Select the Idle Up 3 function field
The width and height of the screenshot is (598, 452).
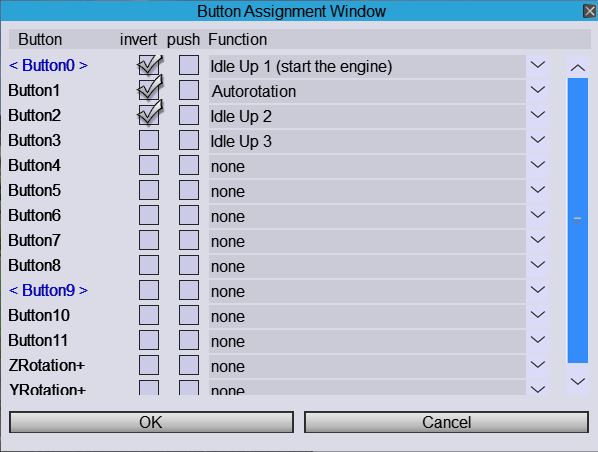pos(367,141)
